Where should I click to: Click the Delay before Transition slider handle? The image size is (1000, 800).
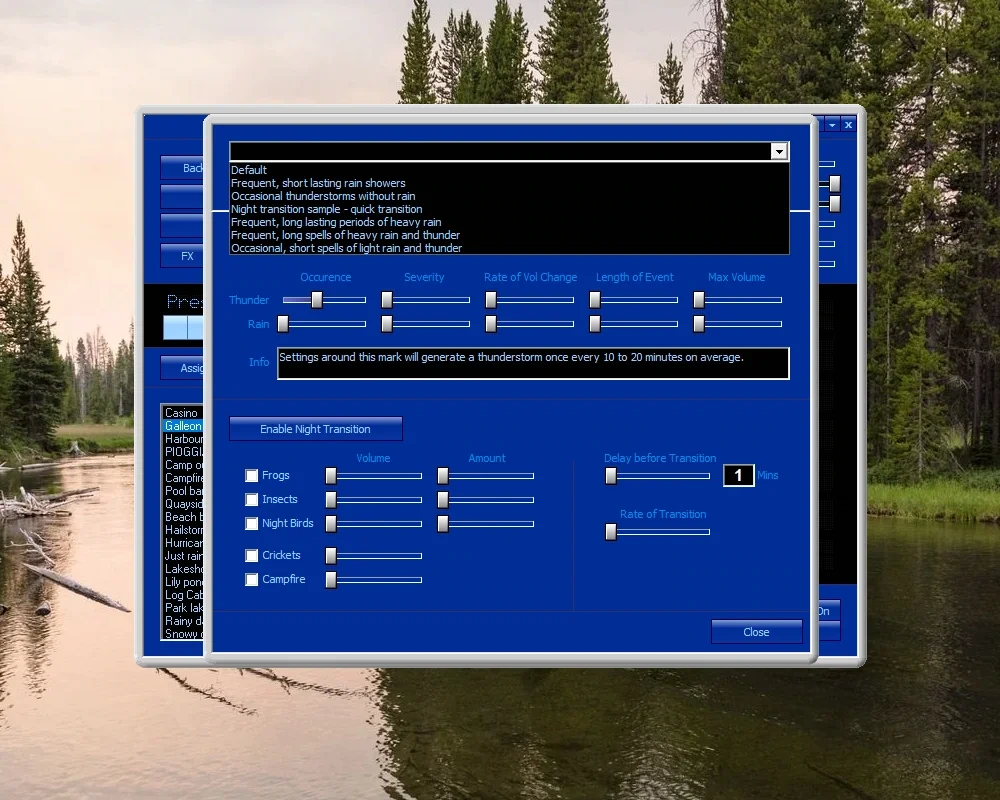pos(611,476)
